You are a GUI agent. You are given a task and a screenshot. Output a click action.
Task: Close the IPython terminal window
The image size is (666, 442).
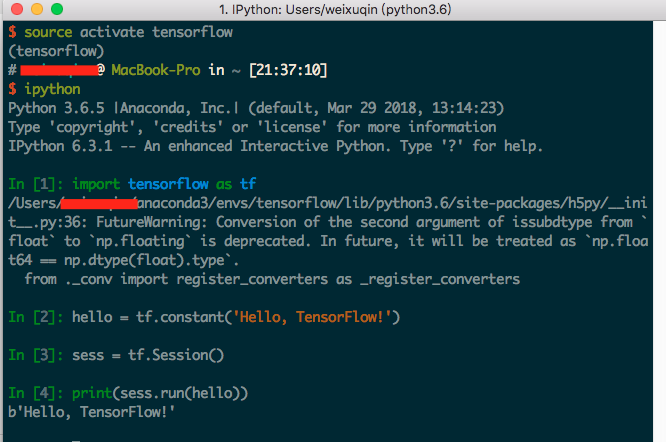click(17, 9)
